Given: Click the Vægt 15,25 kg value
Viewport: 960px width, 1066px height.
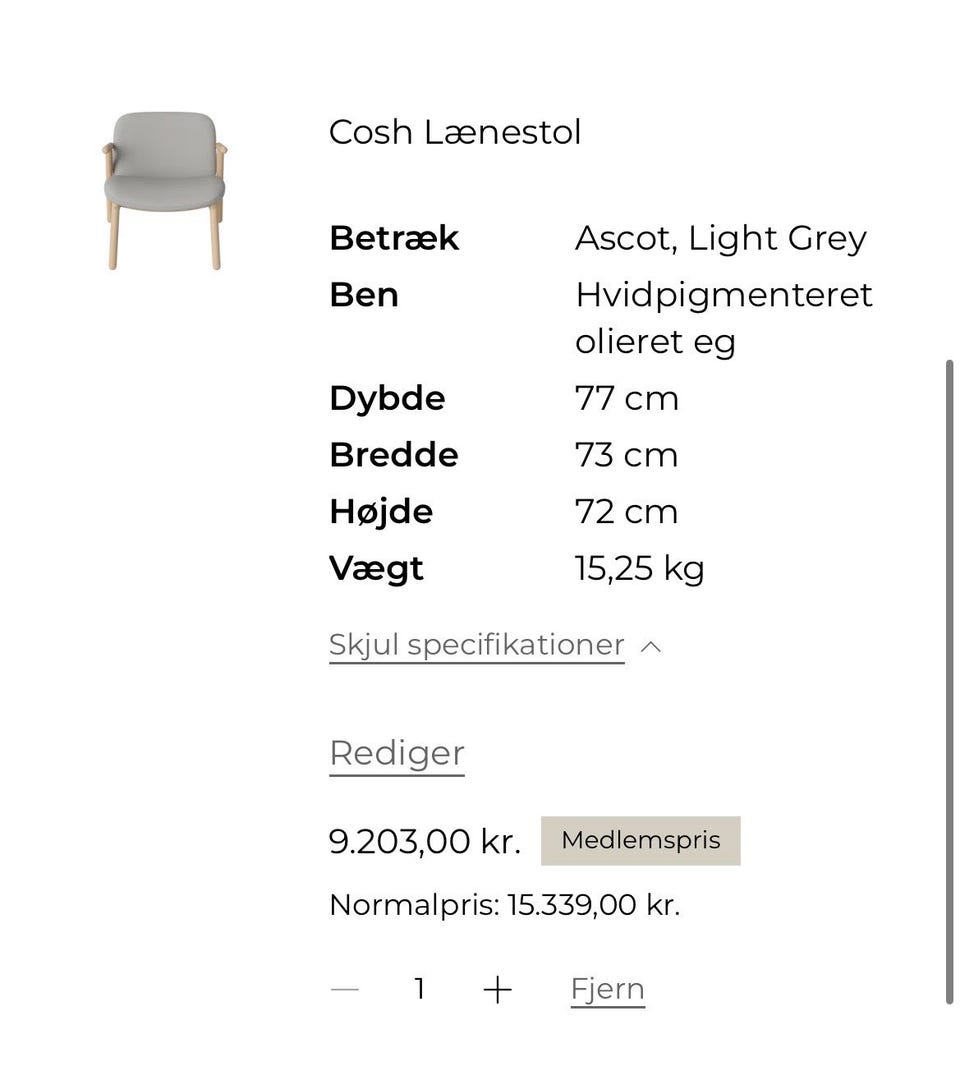Looking at the screenshot, I should point(639,568).
